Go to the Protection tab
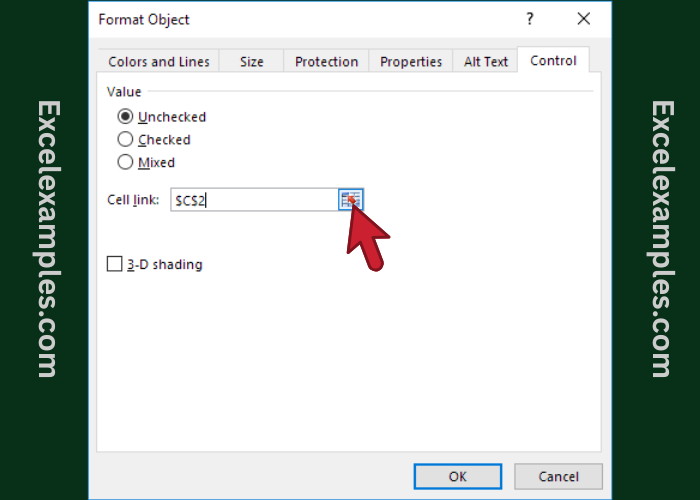This screenshot has width=700, height=500. tap(326, 62)
